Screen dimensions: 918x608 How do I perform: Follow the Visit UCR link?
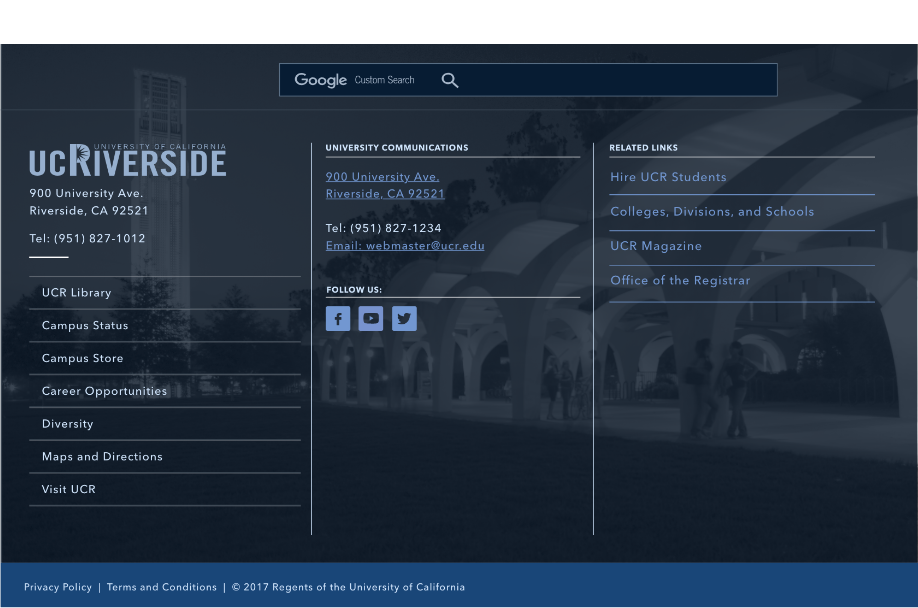click(x=68, y=489)
